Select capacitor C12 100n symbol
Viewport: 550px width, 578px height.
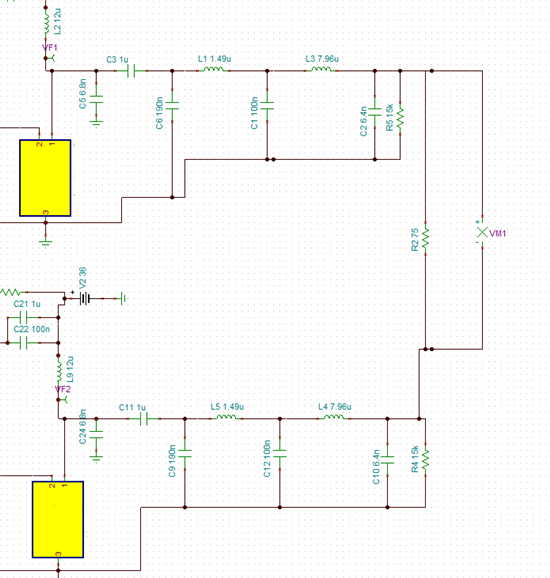[280, 454]
